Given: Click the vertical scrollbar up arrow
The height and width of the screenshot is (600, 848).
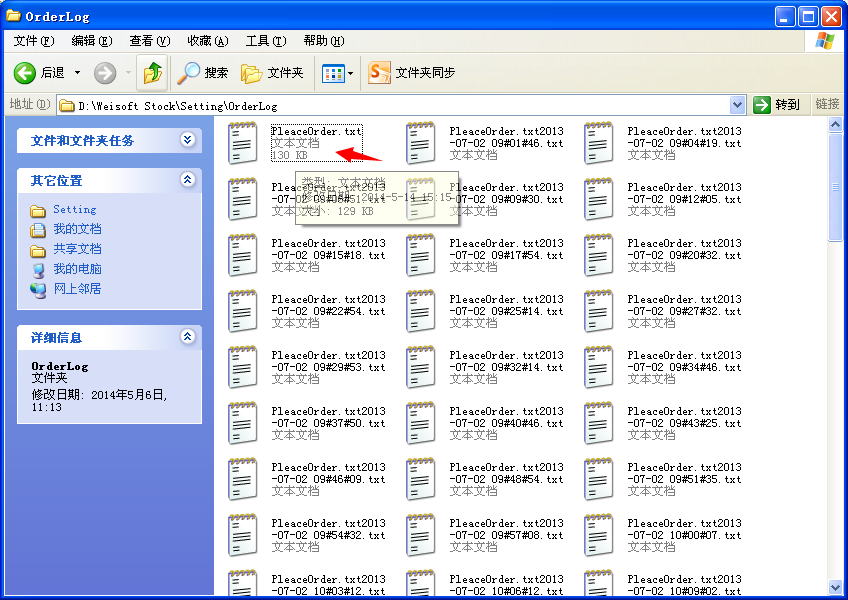Looking at the screenshot, I should click(835, 125).
